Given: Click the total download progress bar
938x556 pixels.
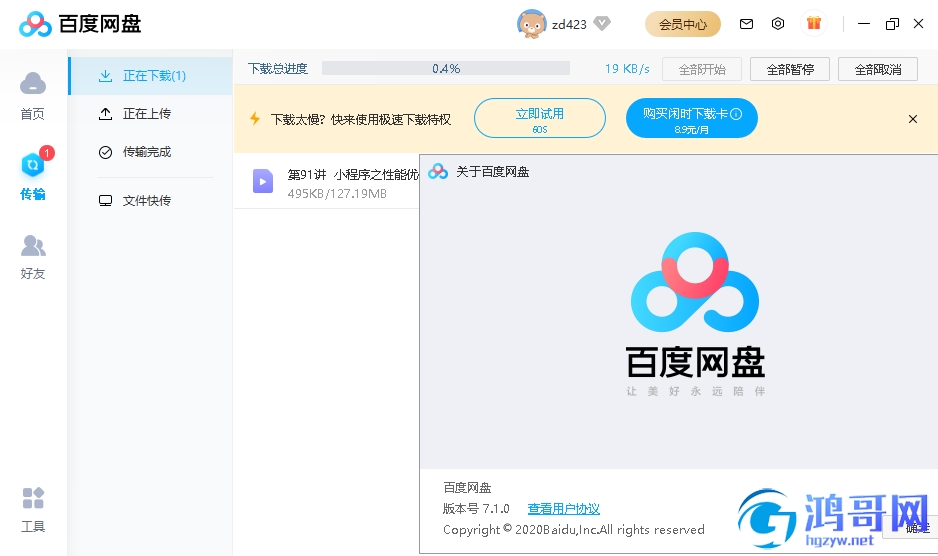Looking at the screenshot, I should point(446,68).
